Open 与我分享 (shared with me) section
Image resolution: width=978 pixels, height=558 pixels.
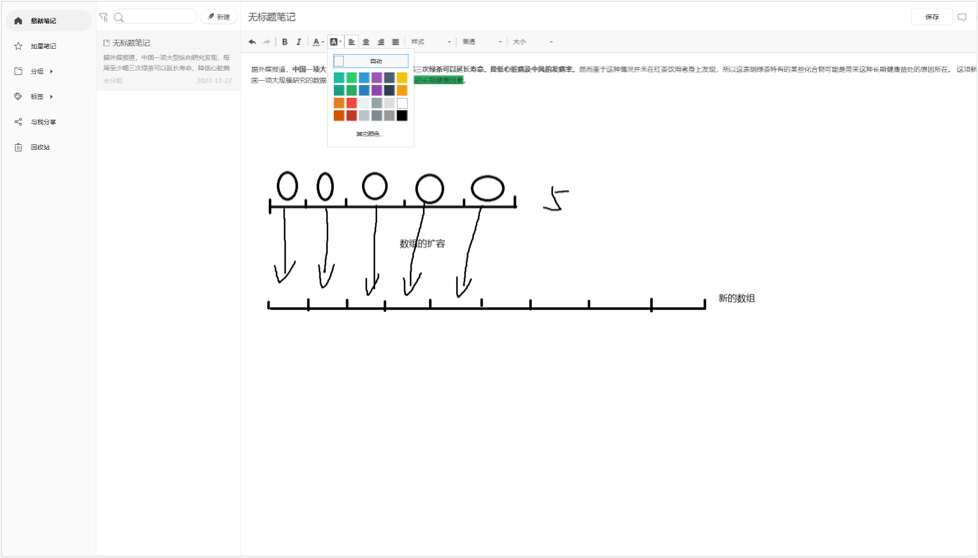point(43,122)
